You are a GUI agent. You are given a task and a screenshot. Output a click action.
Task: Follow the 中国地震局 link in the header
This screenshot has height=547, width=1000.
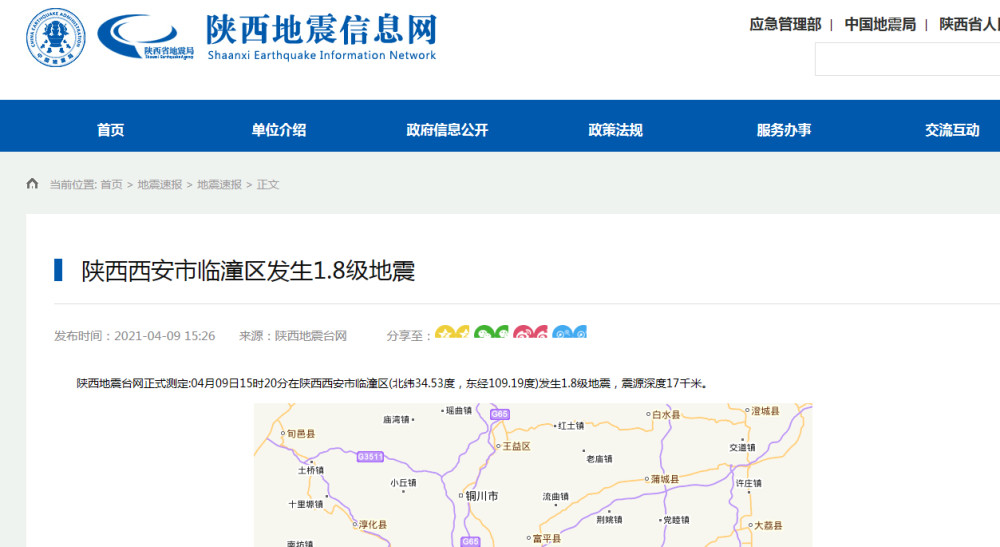(880, 24)
